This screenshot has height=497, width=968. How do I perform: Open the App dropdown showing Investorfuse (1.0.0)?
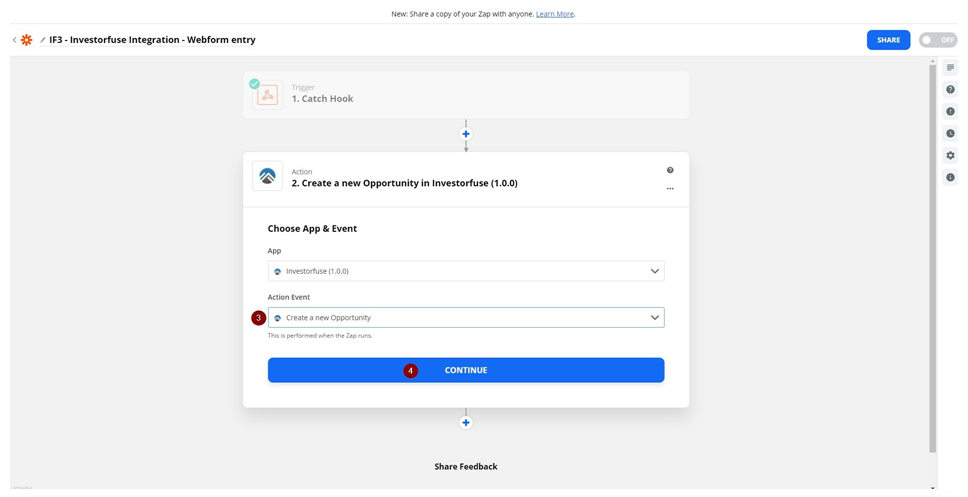click(x=465, y=271)
